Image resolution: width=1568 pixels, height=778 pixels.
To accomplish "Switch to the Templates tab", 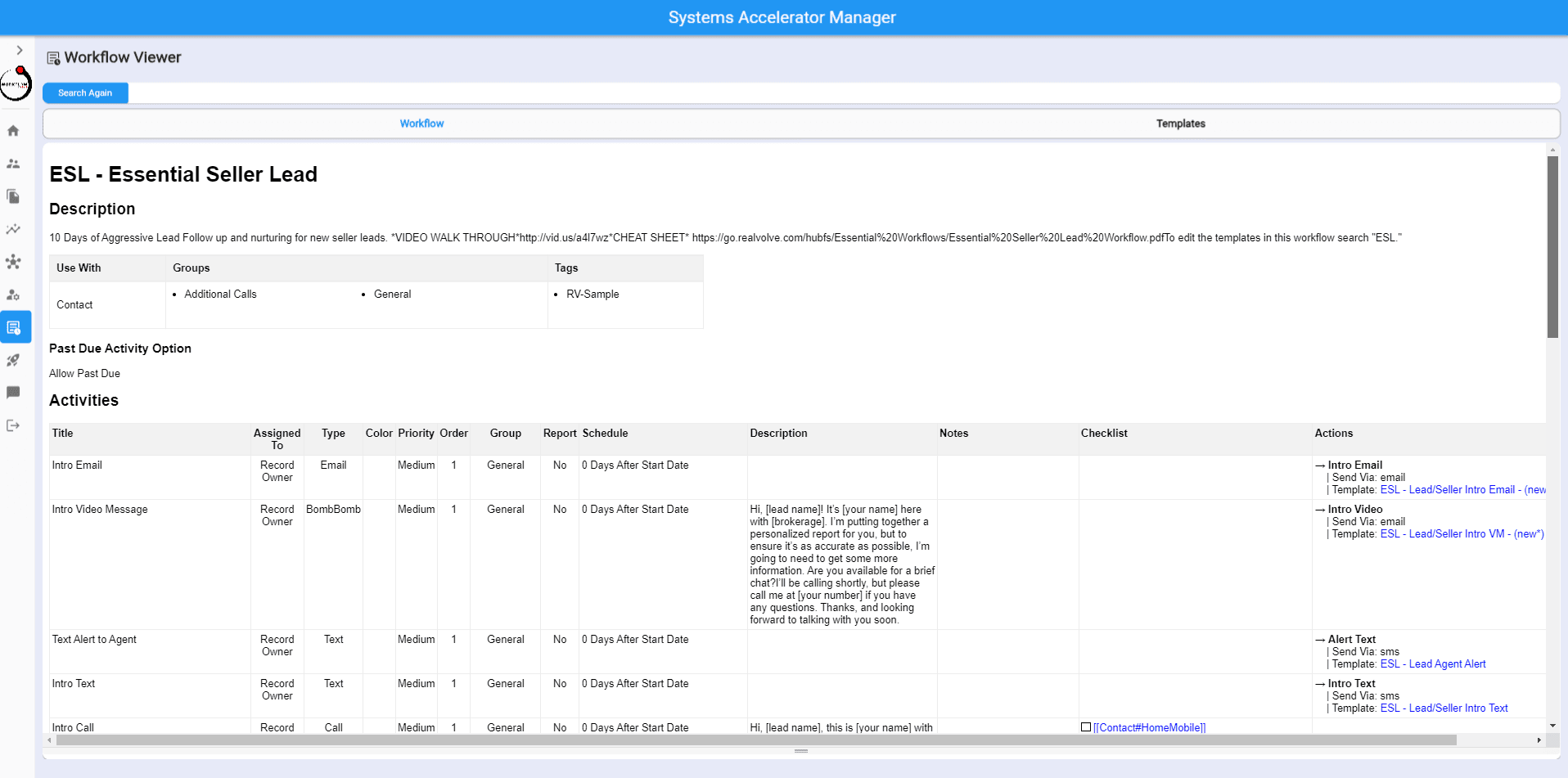I will click(1180, 124).
